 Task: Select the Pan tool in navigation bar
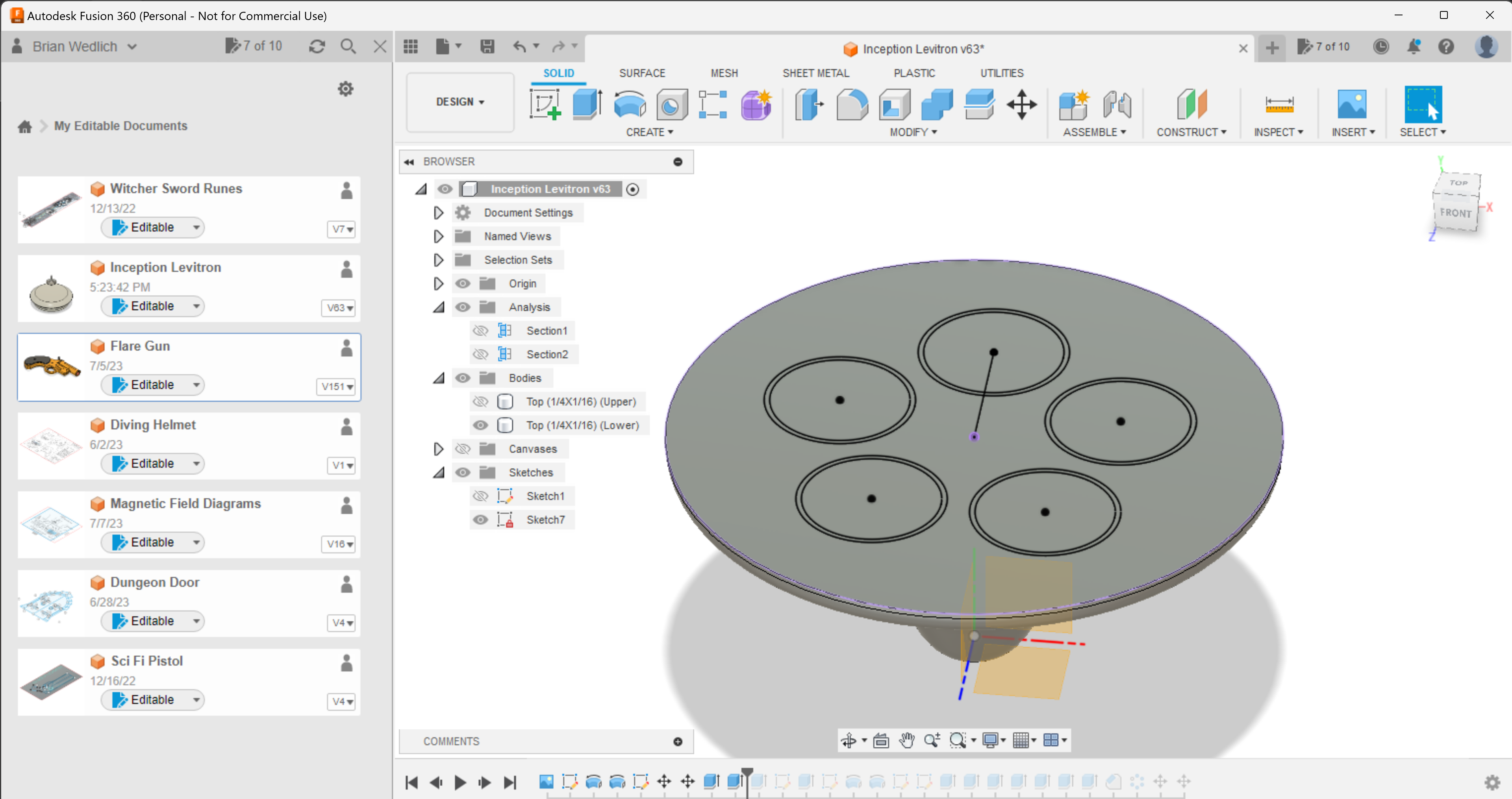pos(906,740)
